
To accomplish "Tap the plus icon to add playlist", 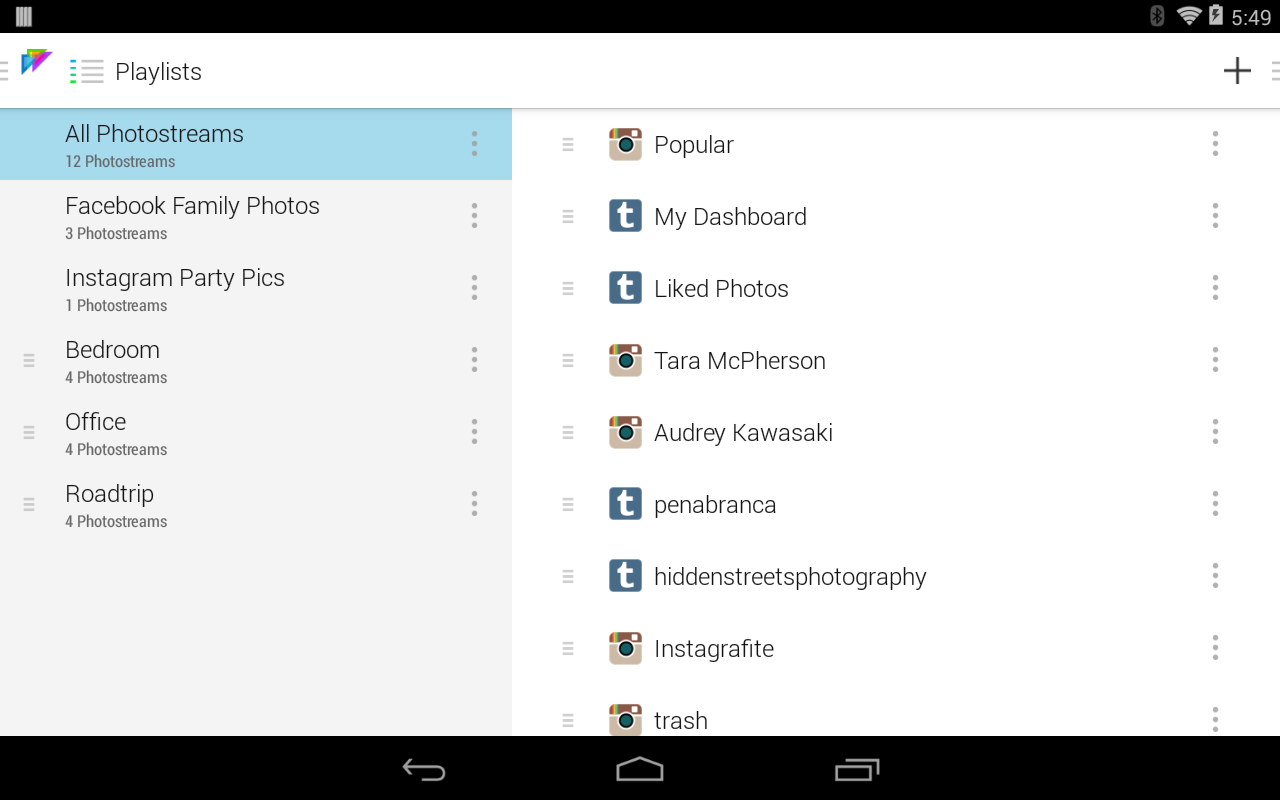I will tap(1237, 71).
